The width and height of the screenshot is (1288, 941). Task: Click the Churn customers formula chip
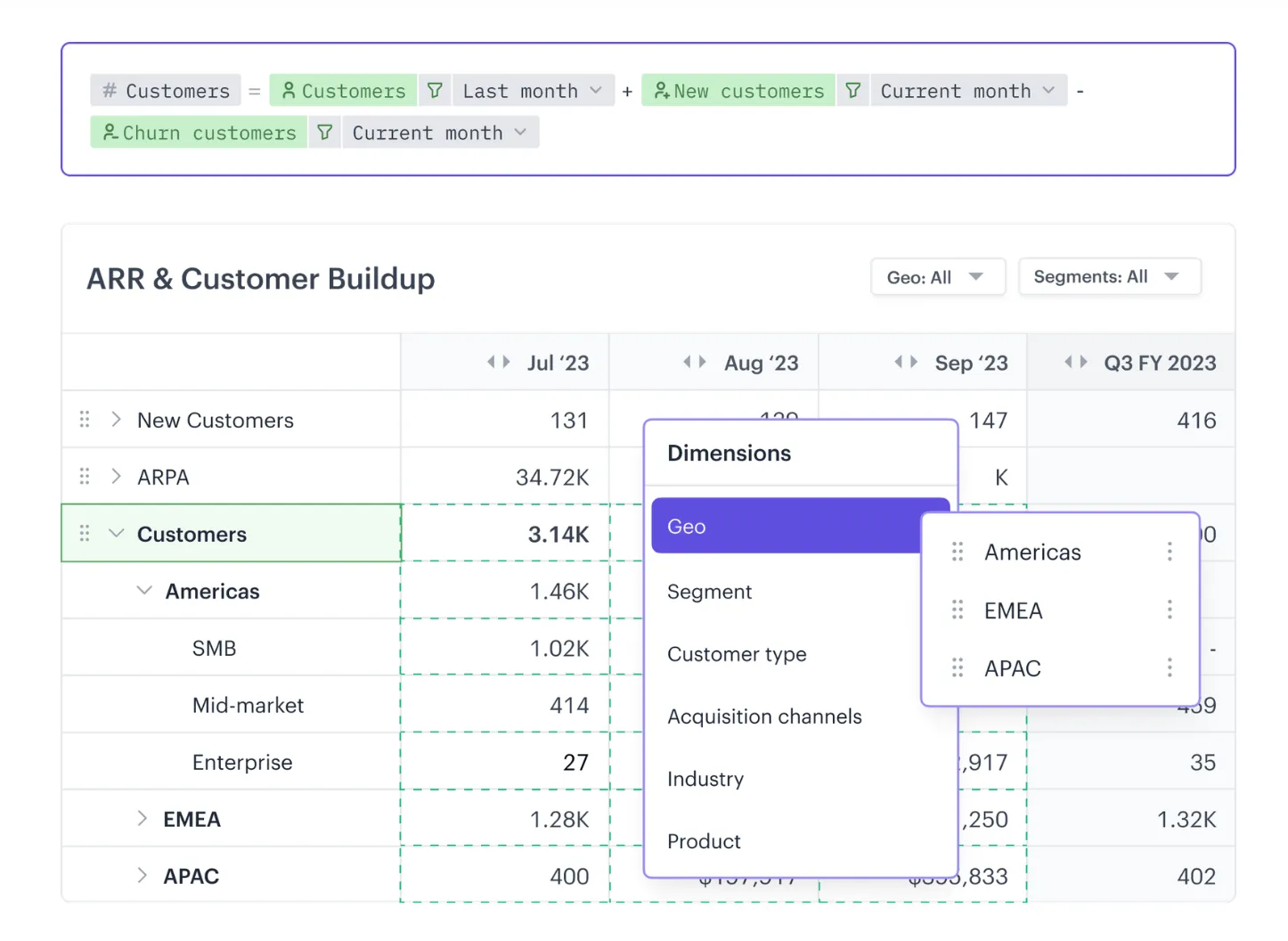[199, 133]
